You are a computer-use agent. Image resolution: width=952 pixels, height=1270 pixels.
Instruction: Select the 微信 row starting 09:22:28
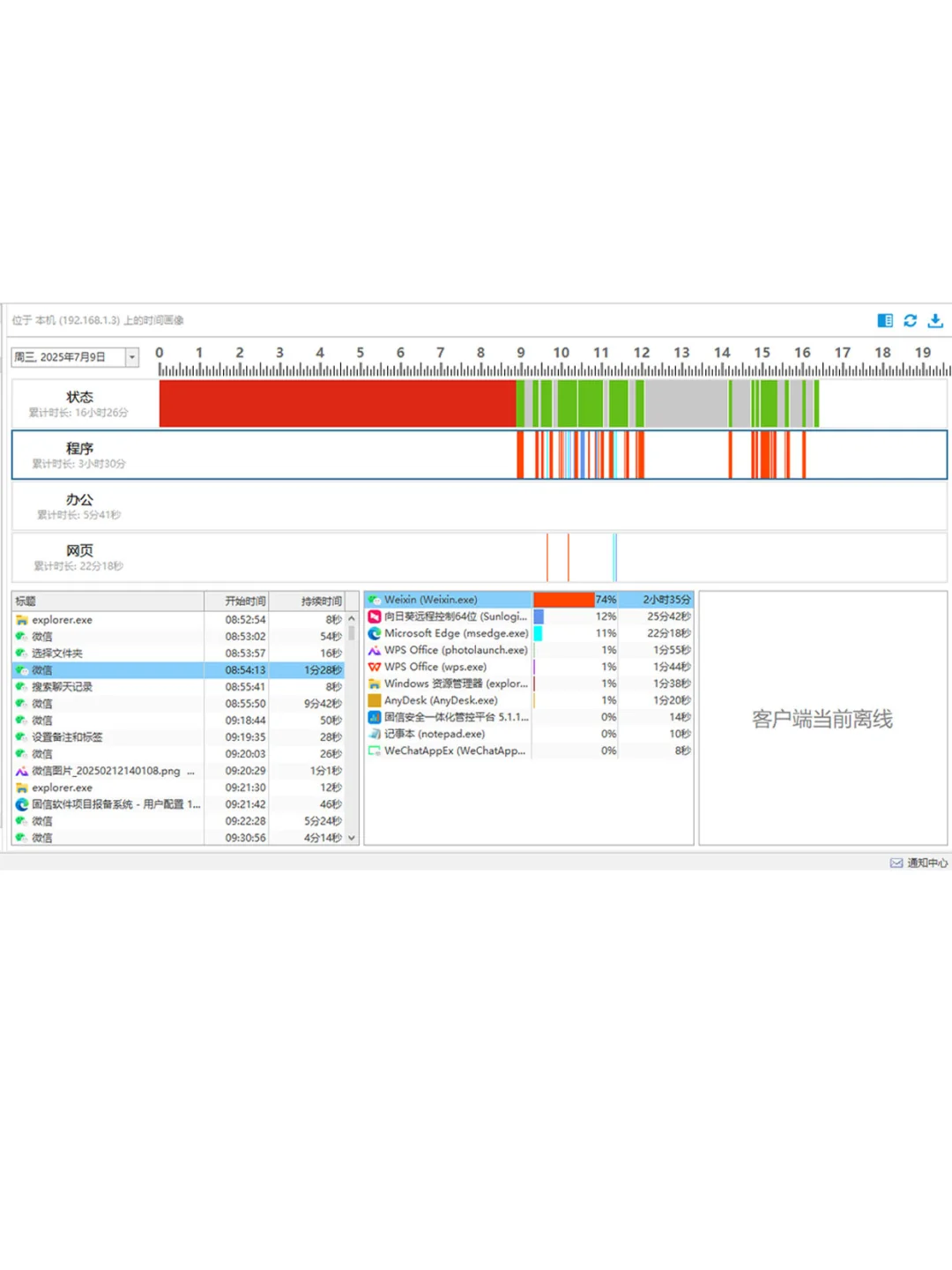(x=178, y=821)
